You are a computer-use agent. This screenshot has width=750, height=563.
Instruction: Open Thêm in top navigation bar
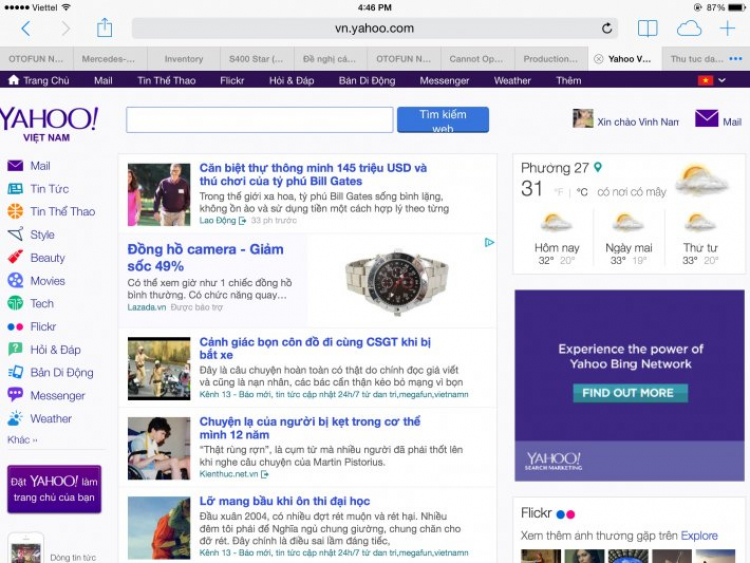click(568, 80)
